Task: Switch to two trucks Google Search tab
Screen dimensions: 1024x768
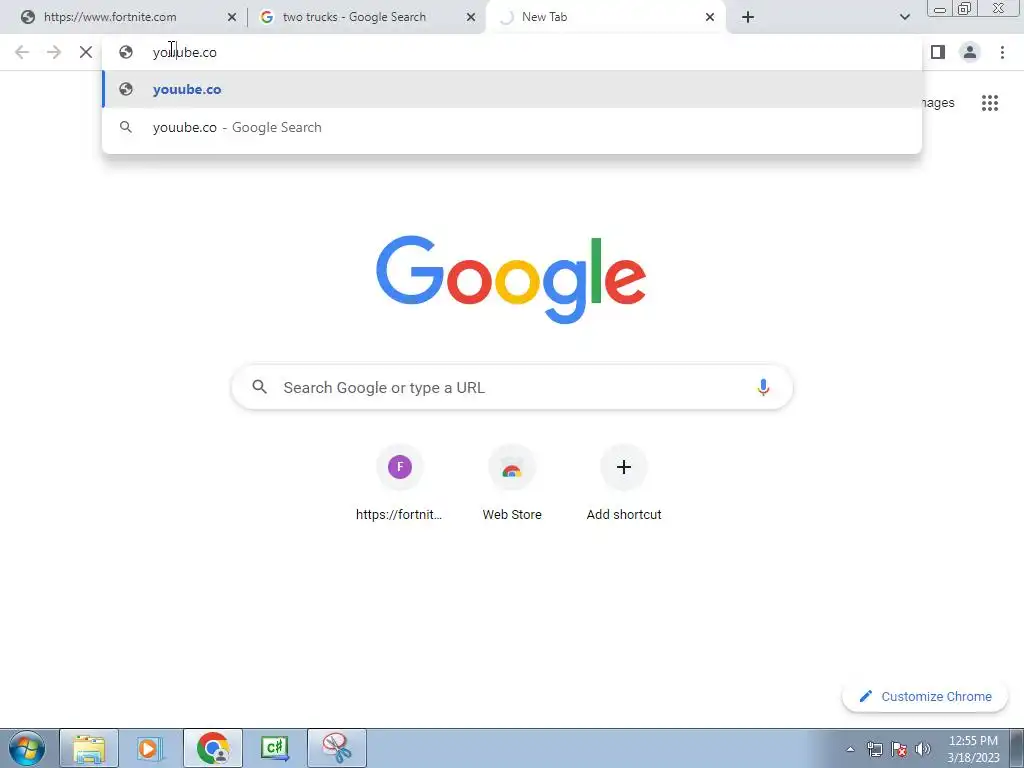Action: click(366, 17)
